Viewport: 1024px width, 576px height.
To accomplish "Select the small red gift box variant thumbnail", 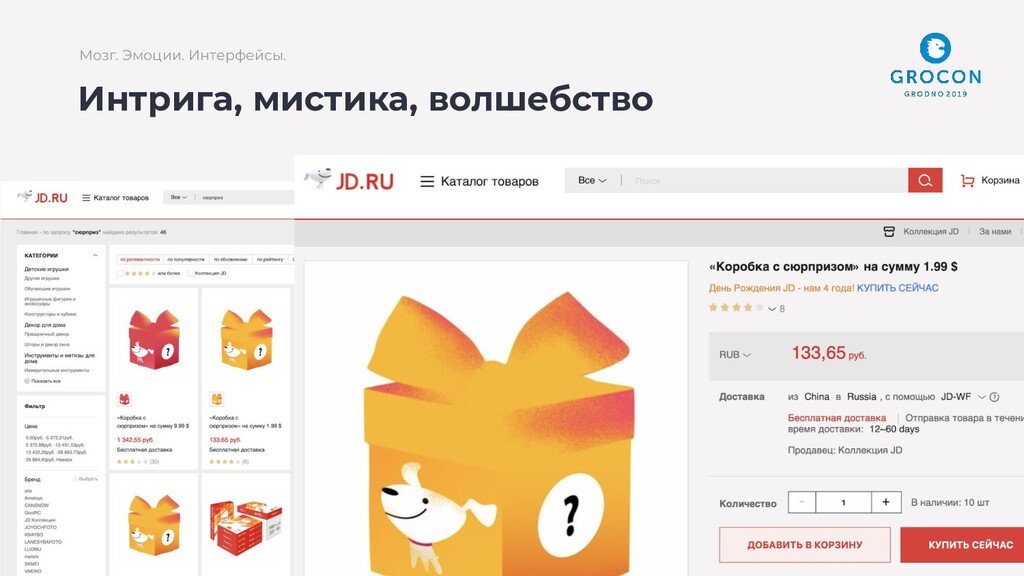I will 124,399.
